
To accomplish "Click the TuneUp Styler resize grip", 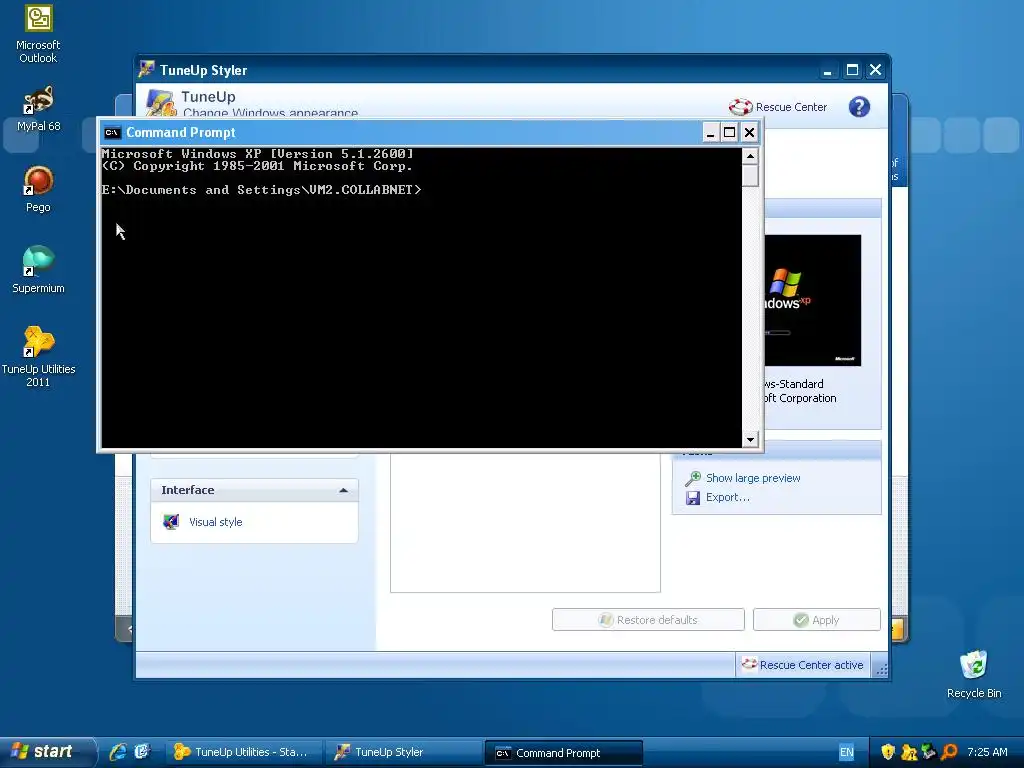I will click(881, 669).
